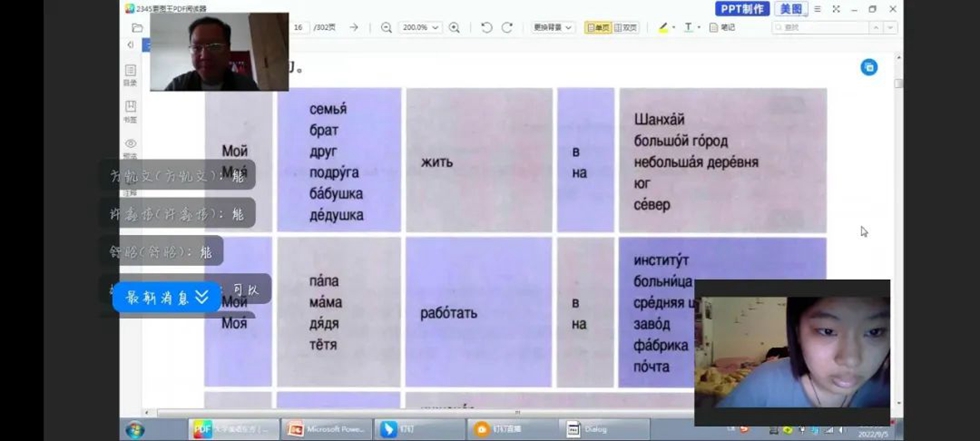The width and height of the screenshot is (980, 441).
Task: Rotate the page clockwise
Action: click(x=507, y=28)
